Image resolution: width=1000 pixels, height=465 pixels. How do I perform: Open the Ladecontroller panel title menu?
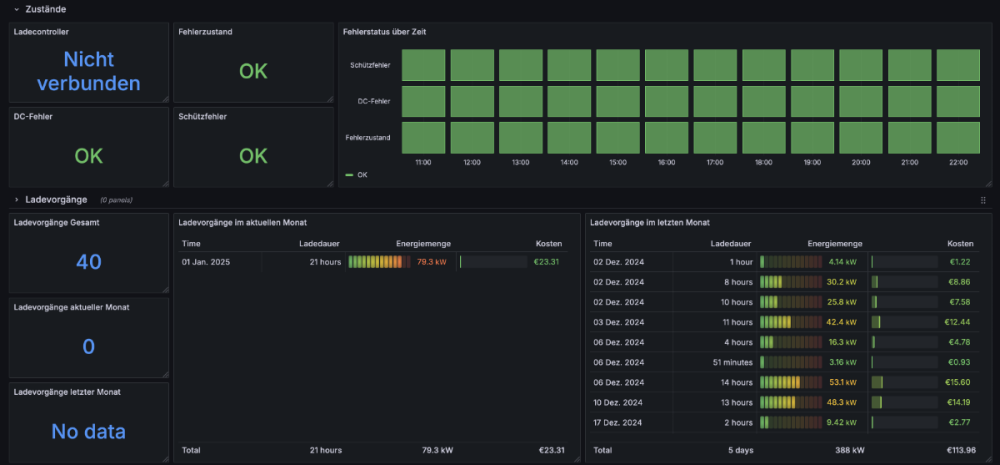click(x=41, y=32)
